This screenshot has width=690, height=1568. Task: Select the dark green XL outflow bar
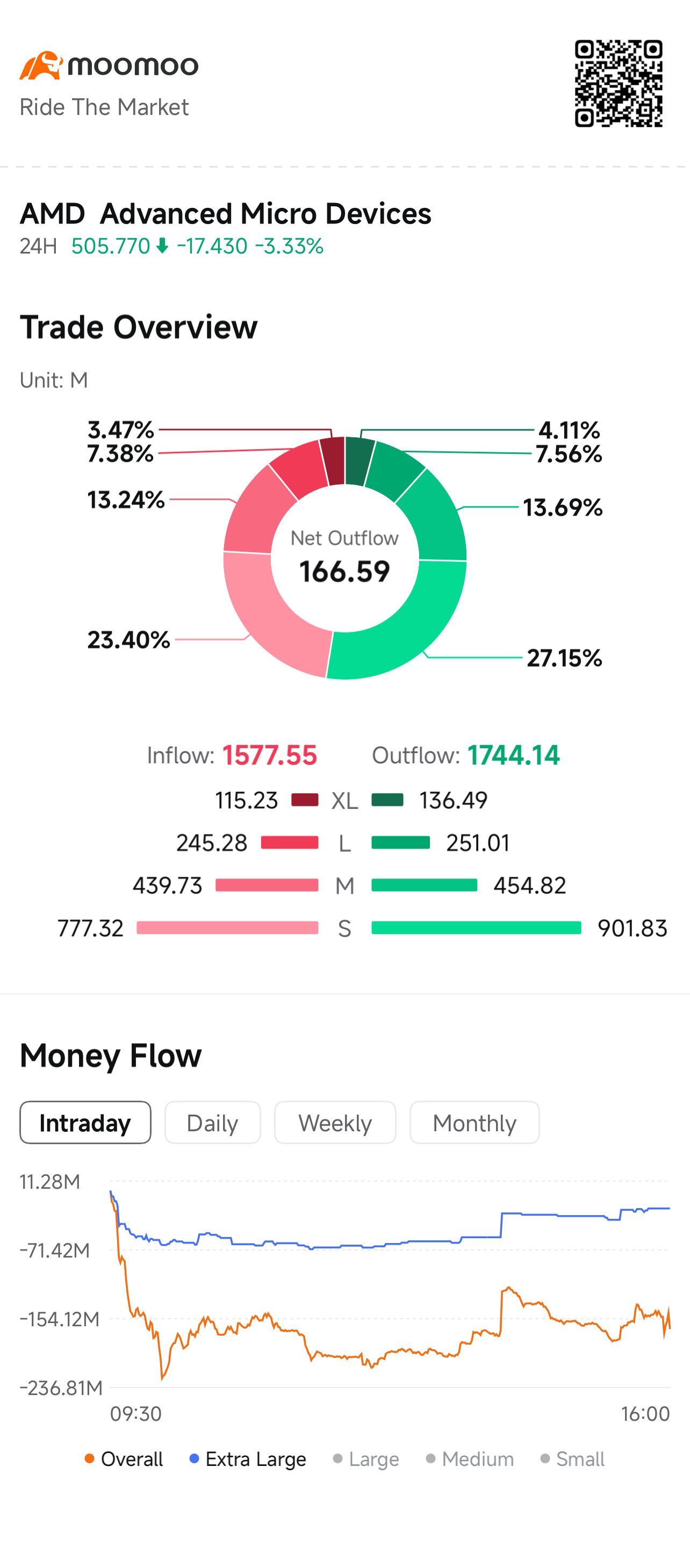tap(387, 800)
